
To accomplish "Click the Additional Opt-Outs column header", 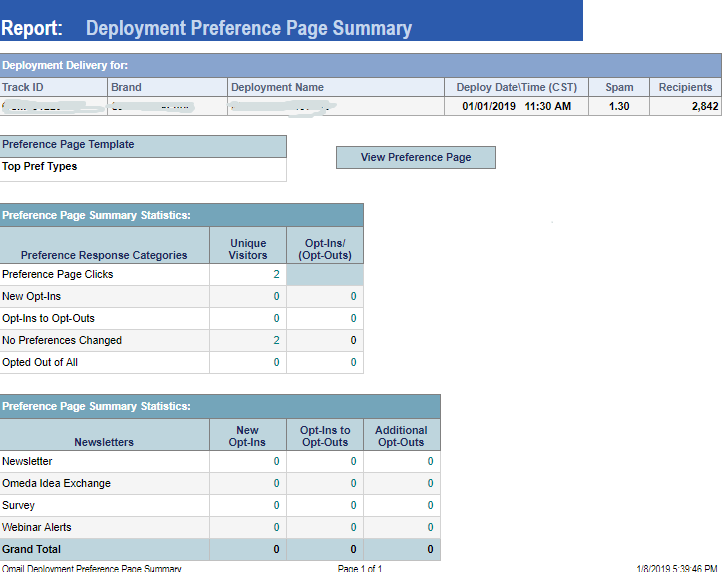I will click(x=401, y=436).
